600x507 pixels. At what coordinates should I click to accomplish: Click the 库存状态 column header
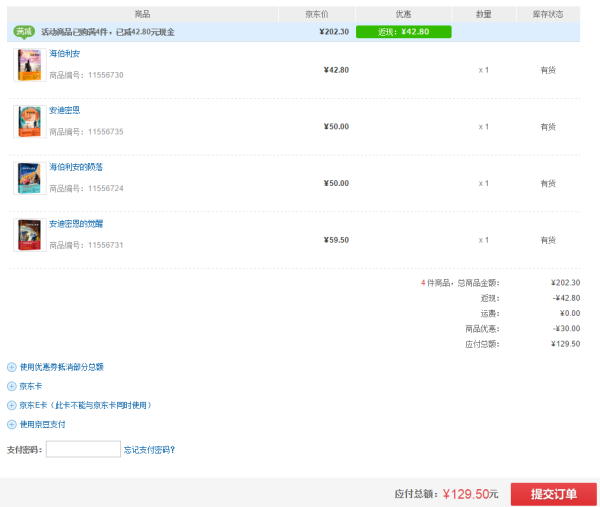[548, 14]
